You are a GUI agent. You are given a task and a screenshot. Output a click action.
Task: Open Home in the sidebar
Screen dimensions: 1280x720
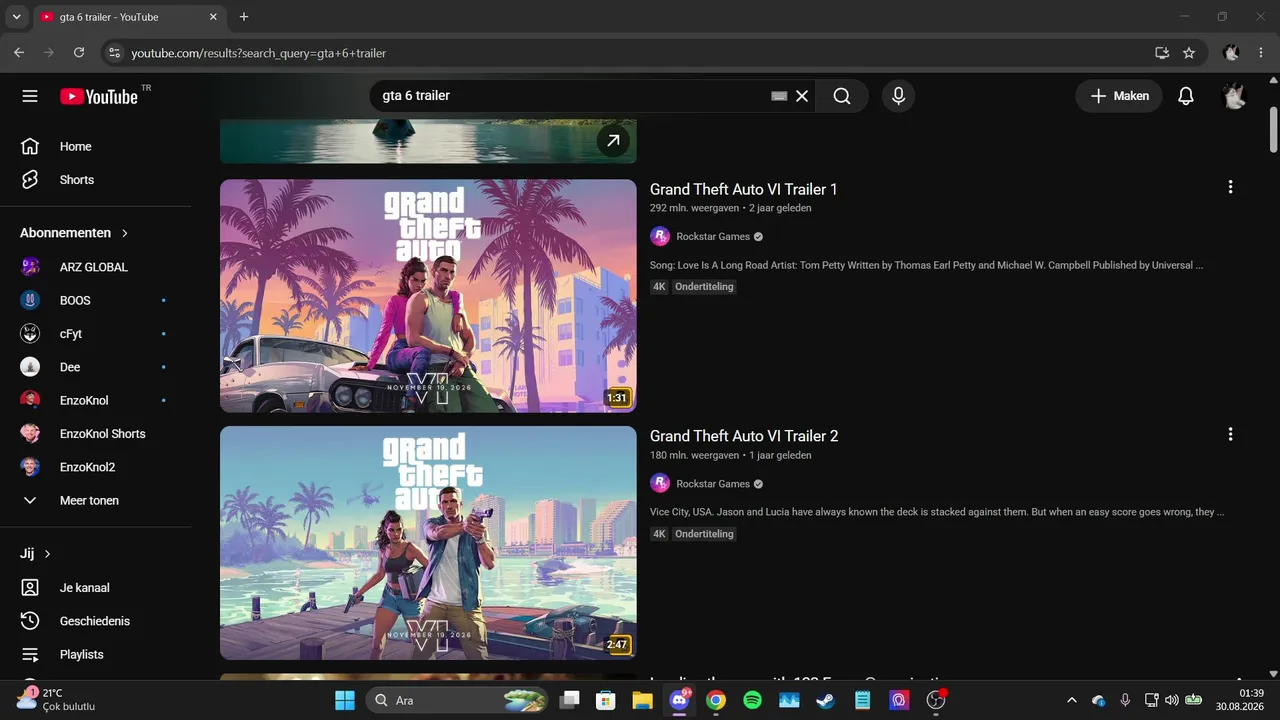coord(96,146)
